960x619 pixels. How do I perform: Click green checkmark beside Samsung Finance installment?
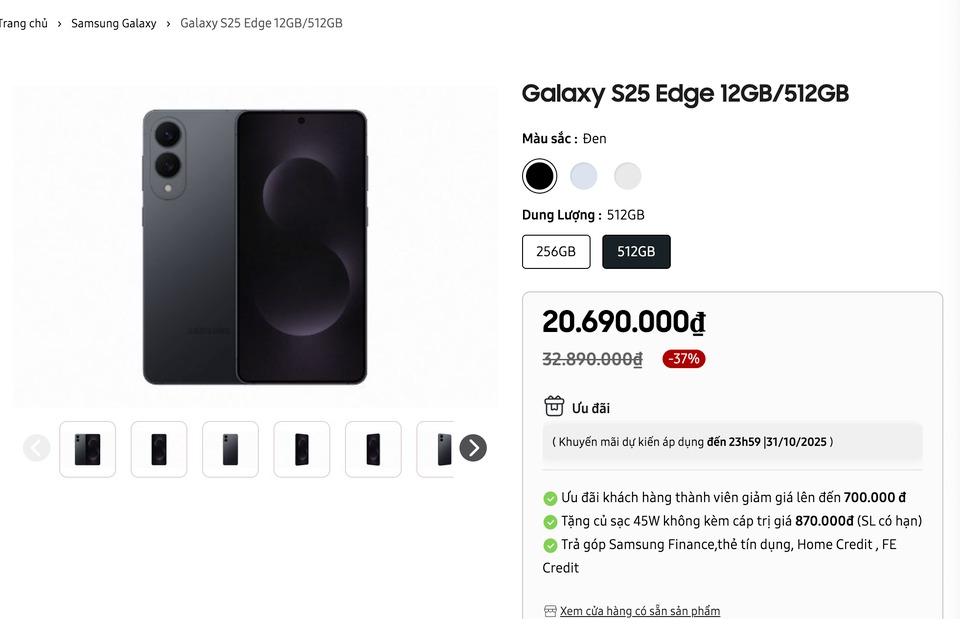(550, 546)
